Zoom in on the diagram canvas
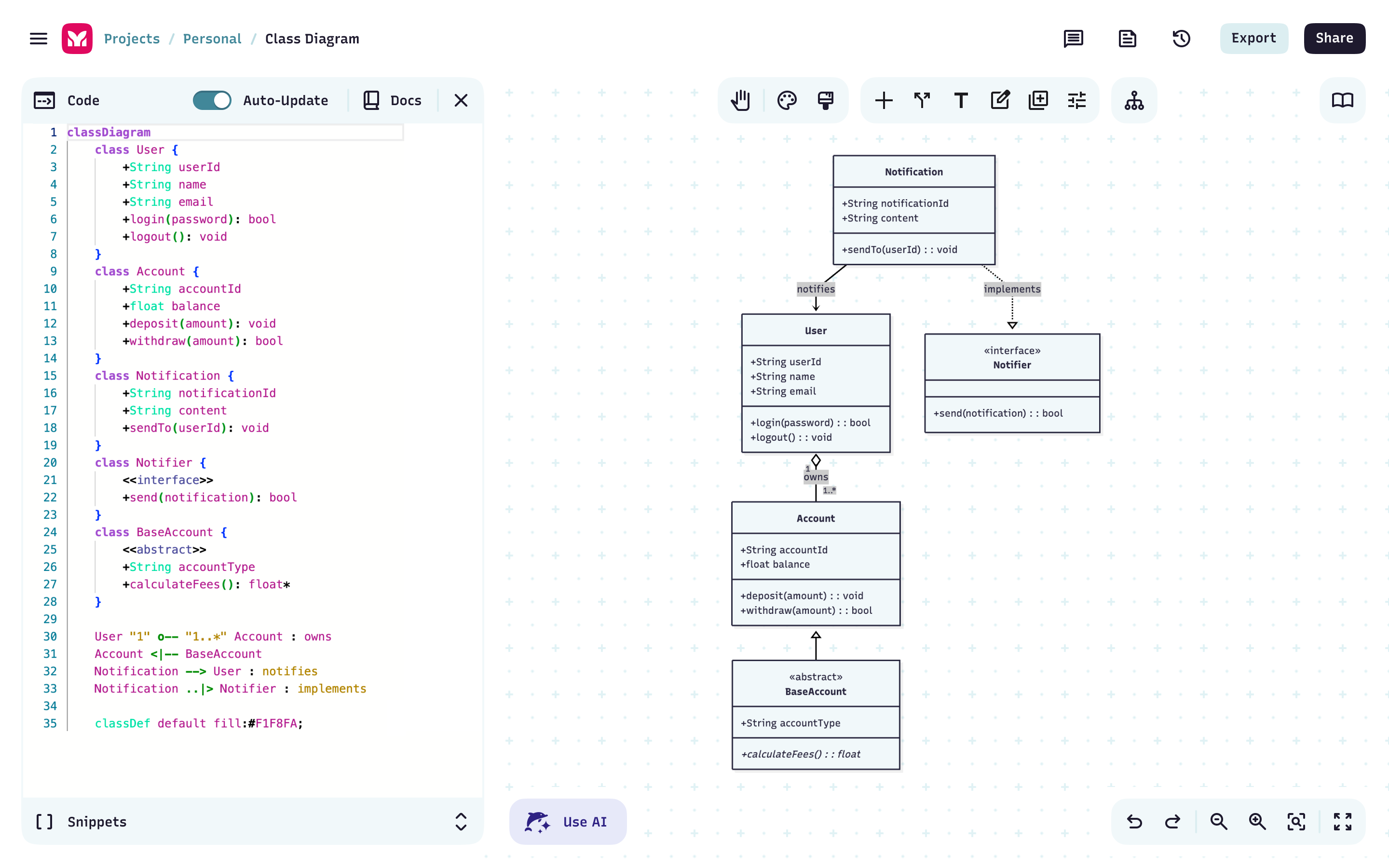1389x868 pixels. pos(1257,822)
